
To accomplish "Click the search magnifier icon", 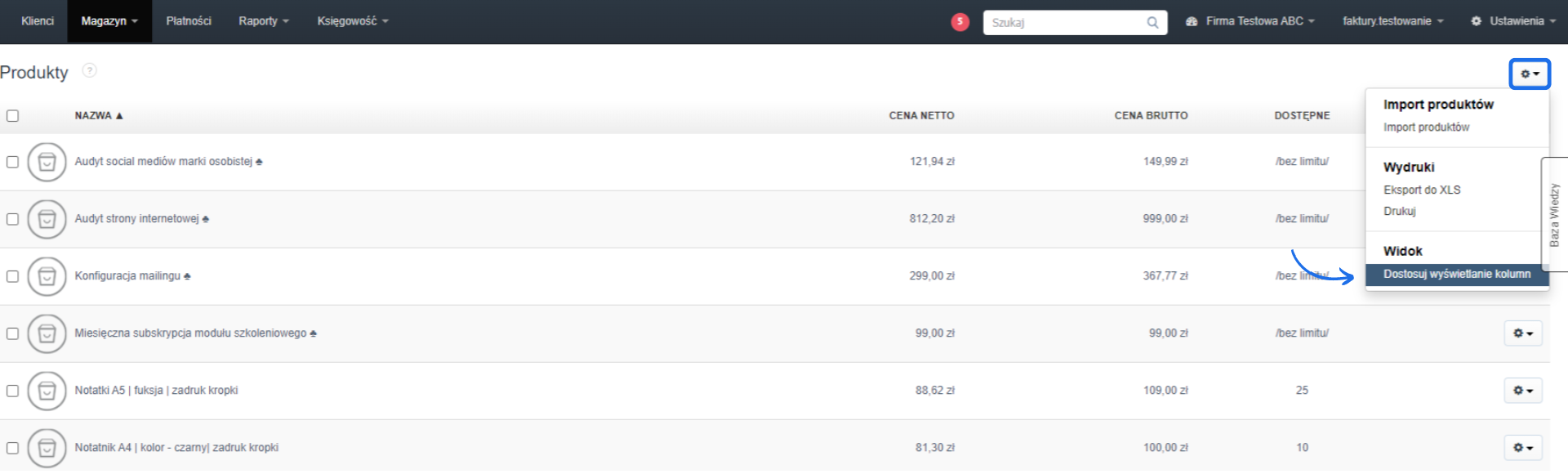I will (x=1152, y=23).
